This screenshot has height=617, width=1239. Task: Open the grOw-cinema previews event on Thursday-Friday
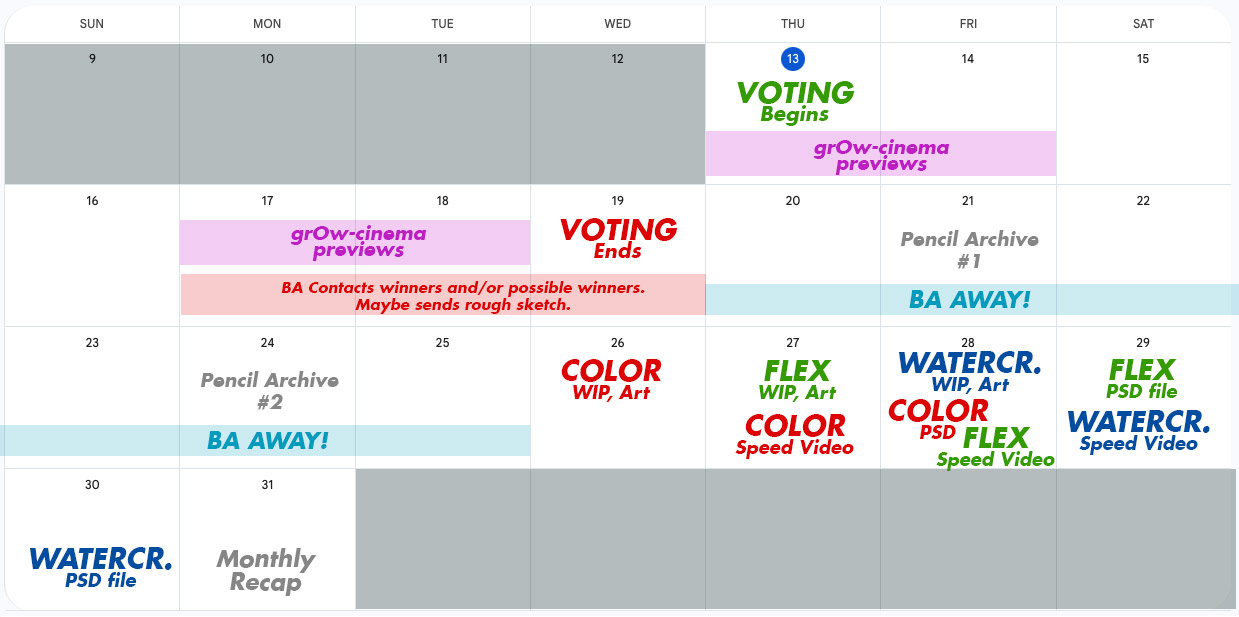(881, 154)
